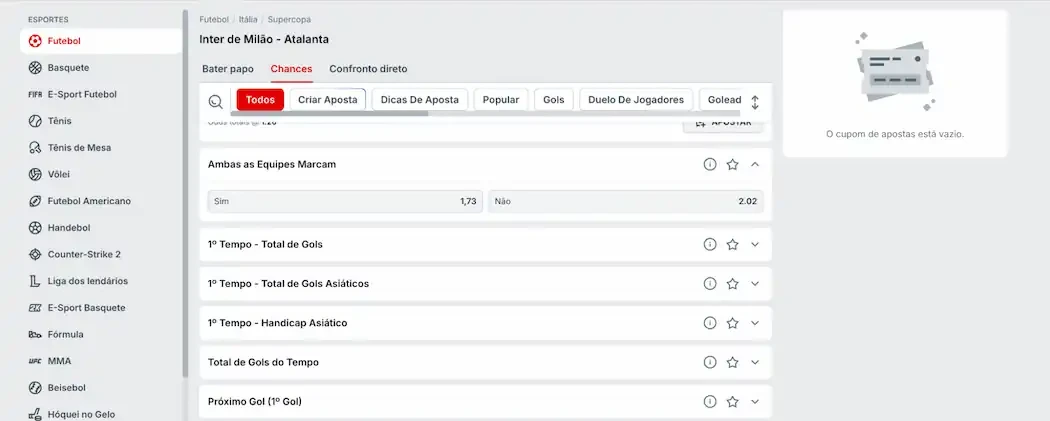The height and width of the screenshot is (421, 1050).
Task: Star the Próximo Gol (1º Gol) market
Action: tap(733, 402)
